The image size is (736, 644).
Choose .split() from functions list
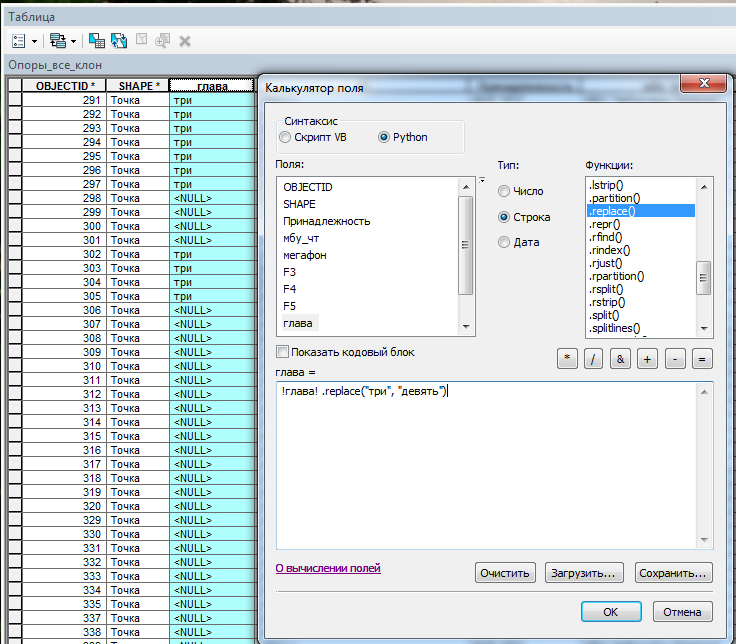(606, 315)
